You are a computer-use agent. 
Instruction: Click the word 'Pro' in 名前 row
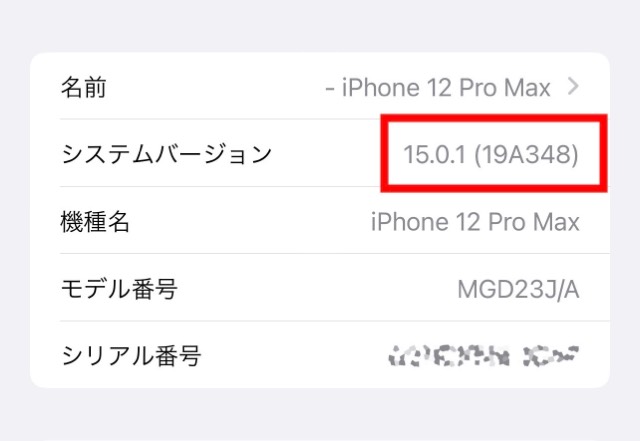(x=478, y=87)
